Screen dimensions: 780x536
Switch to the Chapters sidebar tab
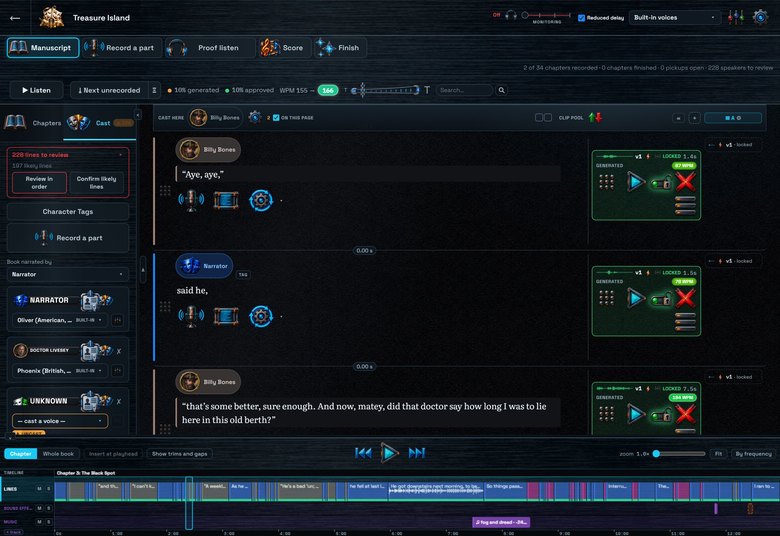click(x=33, y=123)
